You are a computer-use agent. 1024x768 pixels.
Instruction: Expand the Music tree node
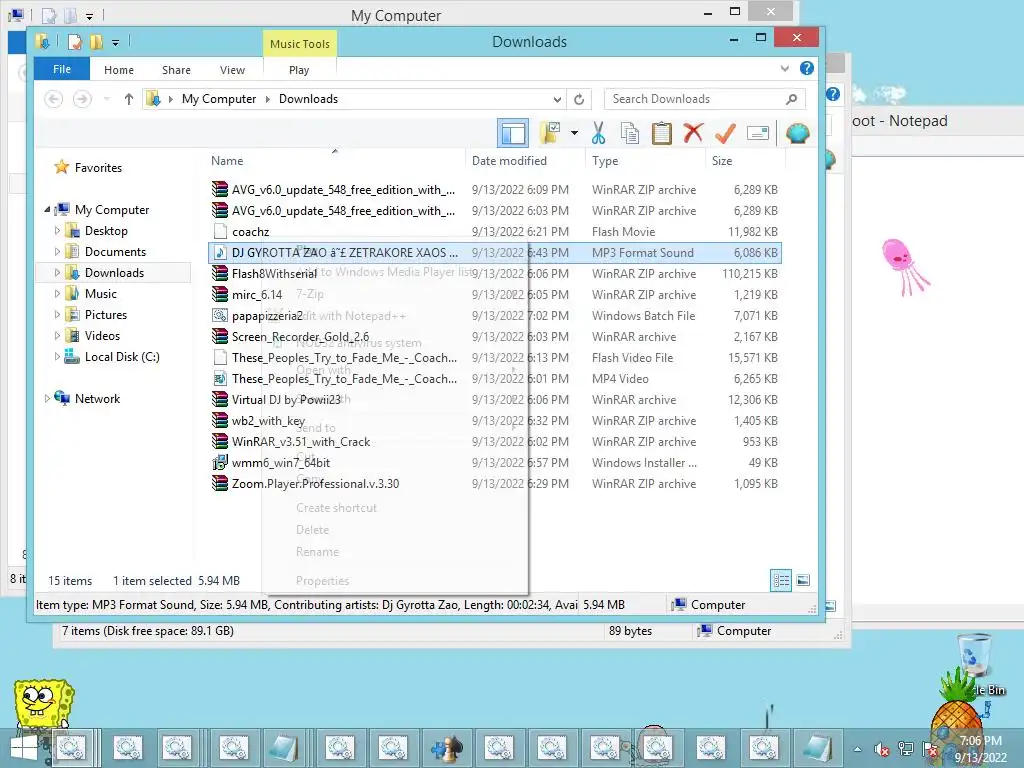point(57,293)
